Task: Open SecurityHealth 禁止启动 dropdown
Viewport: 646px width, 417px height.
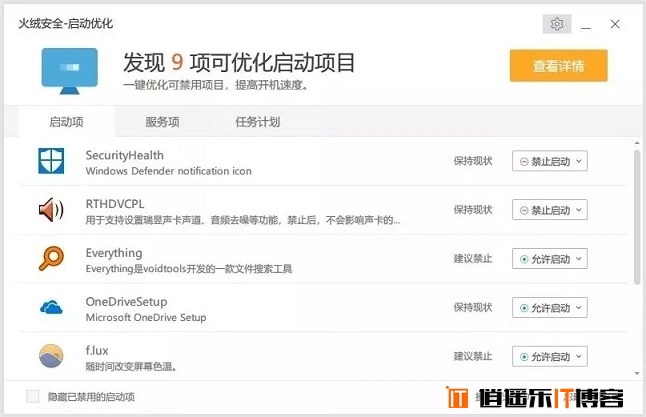Action: [550, 161]
